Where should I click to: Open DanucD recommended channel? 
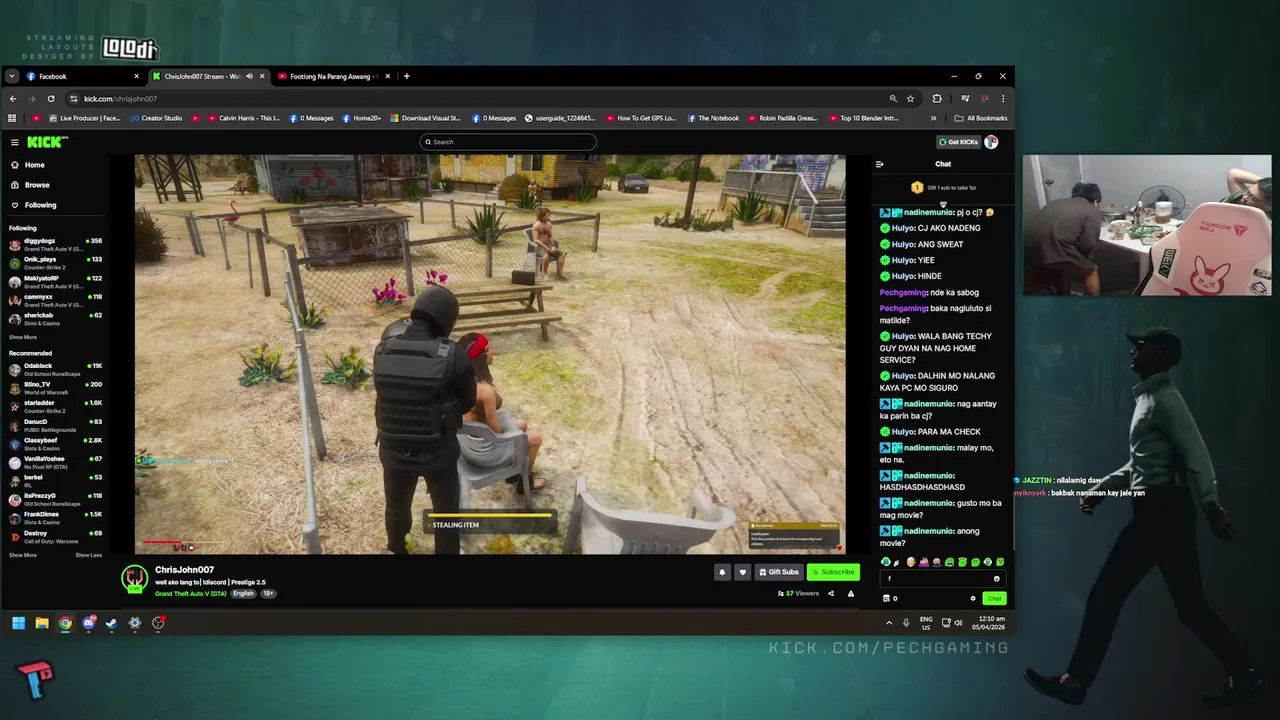(x=55, y=425)
